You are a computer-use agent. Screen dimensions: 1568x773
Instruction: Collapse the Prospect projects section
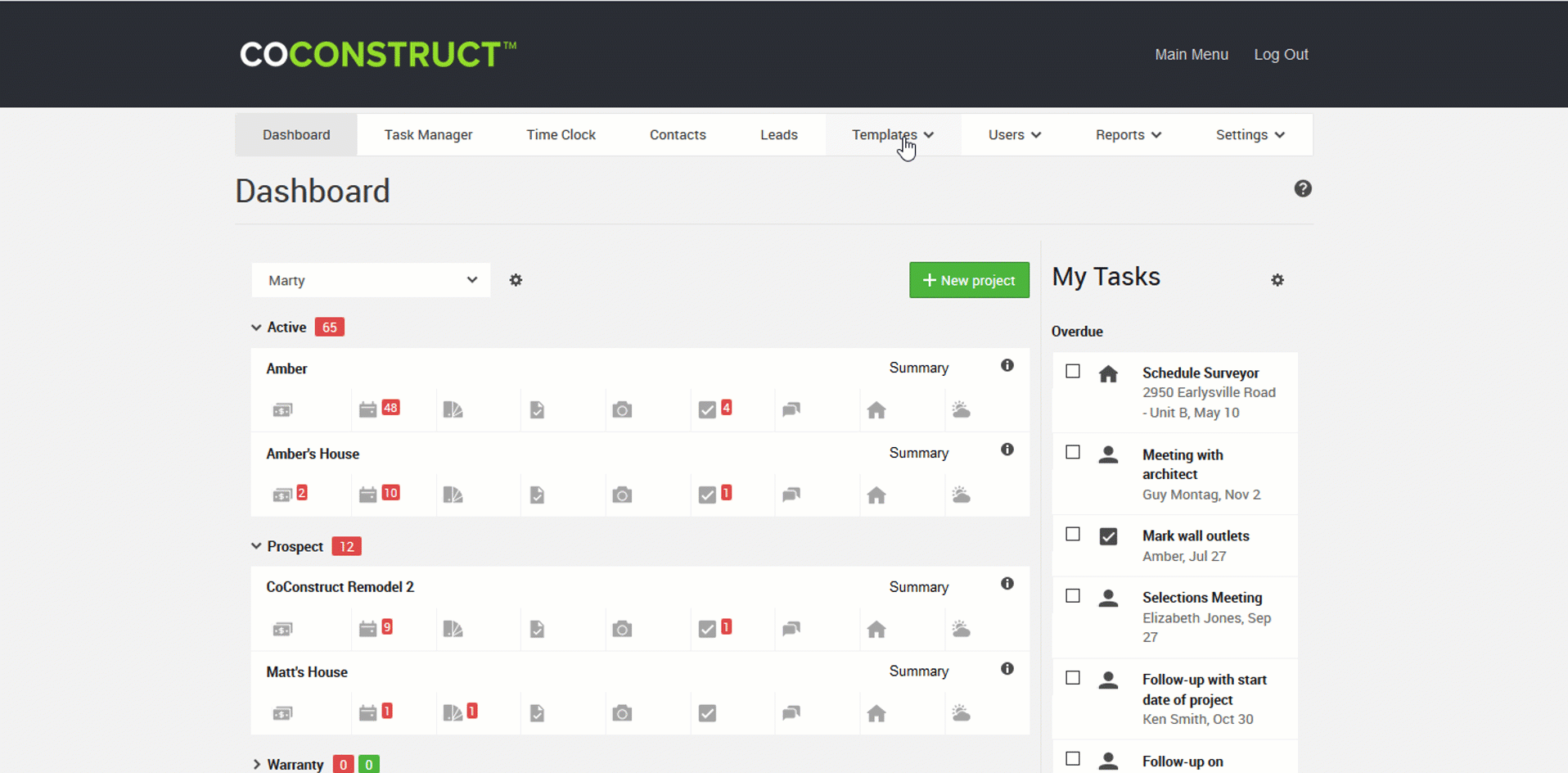pyautogui.click(x=256, y=546)
